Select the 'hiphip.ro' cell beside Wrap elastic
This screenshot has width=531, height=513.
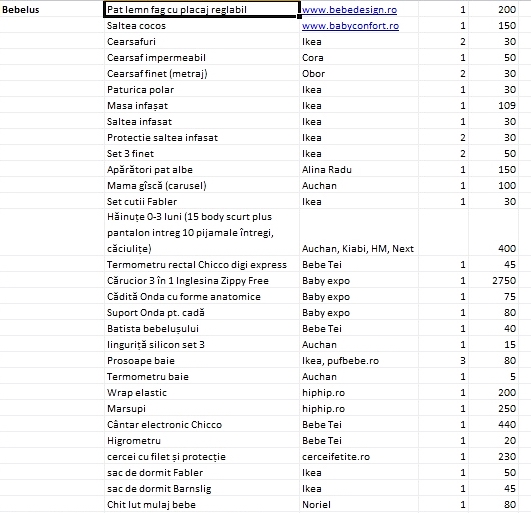(359, 392)
